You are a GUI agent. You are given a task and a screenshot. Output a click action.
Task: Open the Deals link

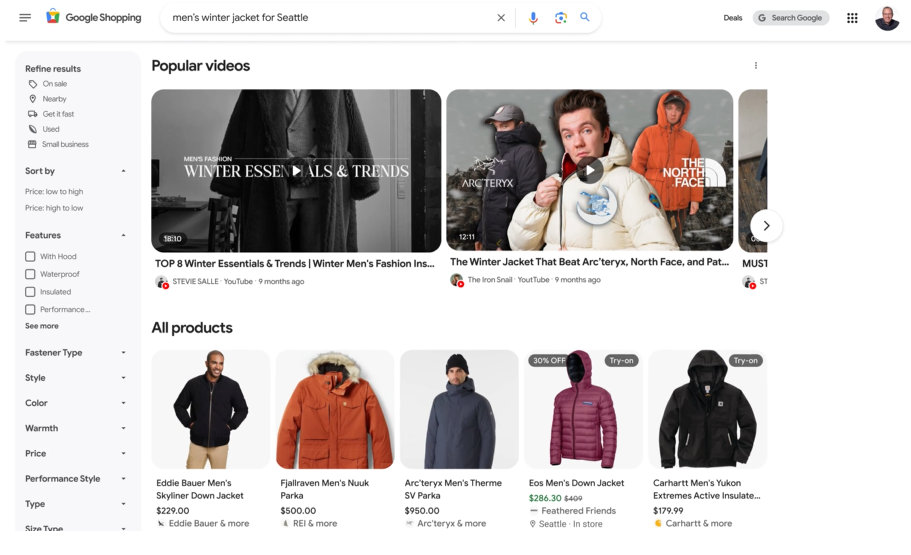[x=733, y=18]
